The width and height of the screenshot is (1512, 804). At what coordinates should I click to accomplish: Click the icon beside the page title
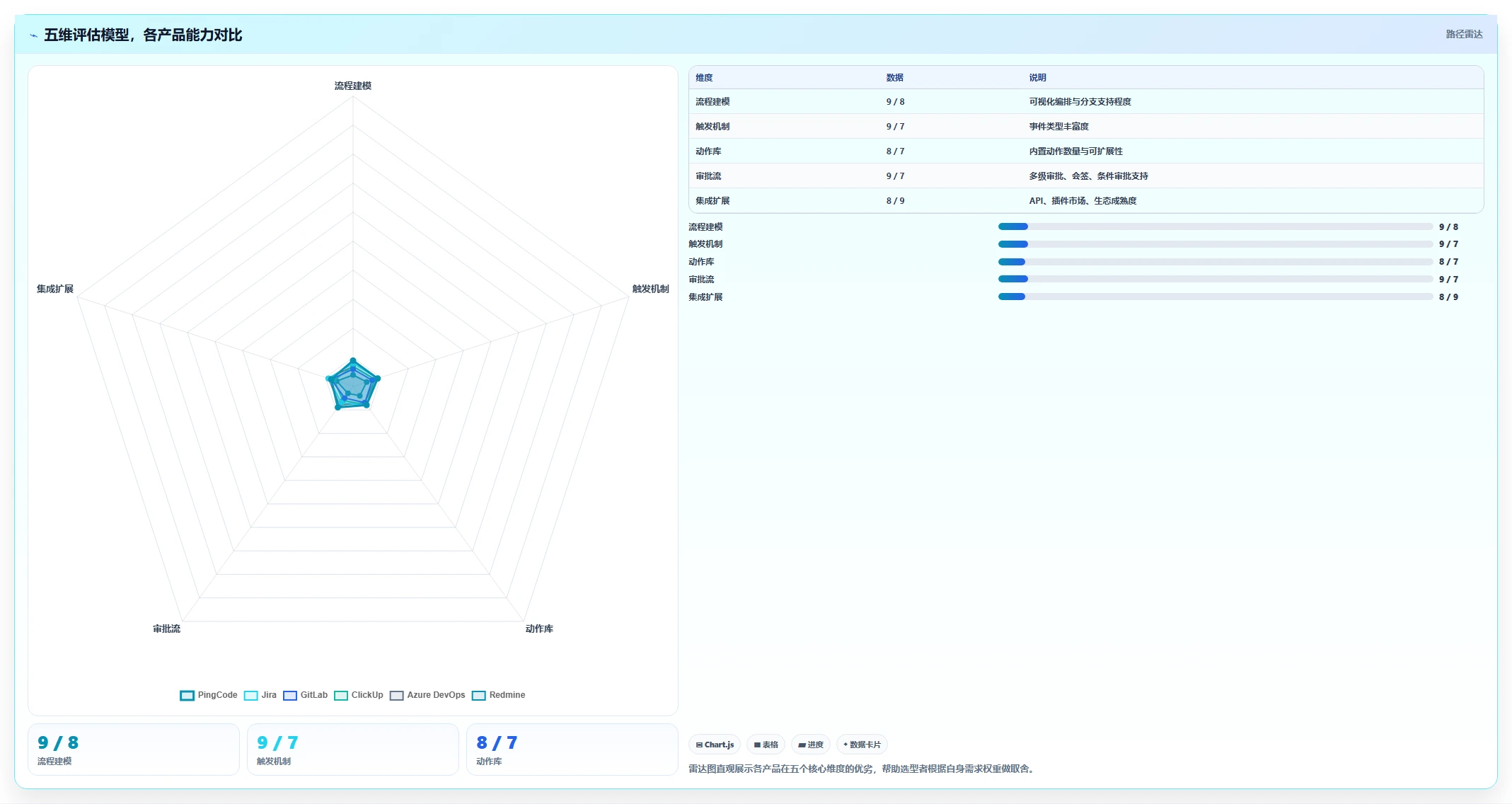[x=33, y=35]
